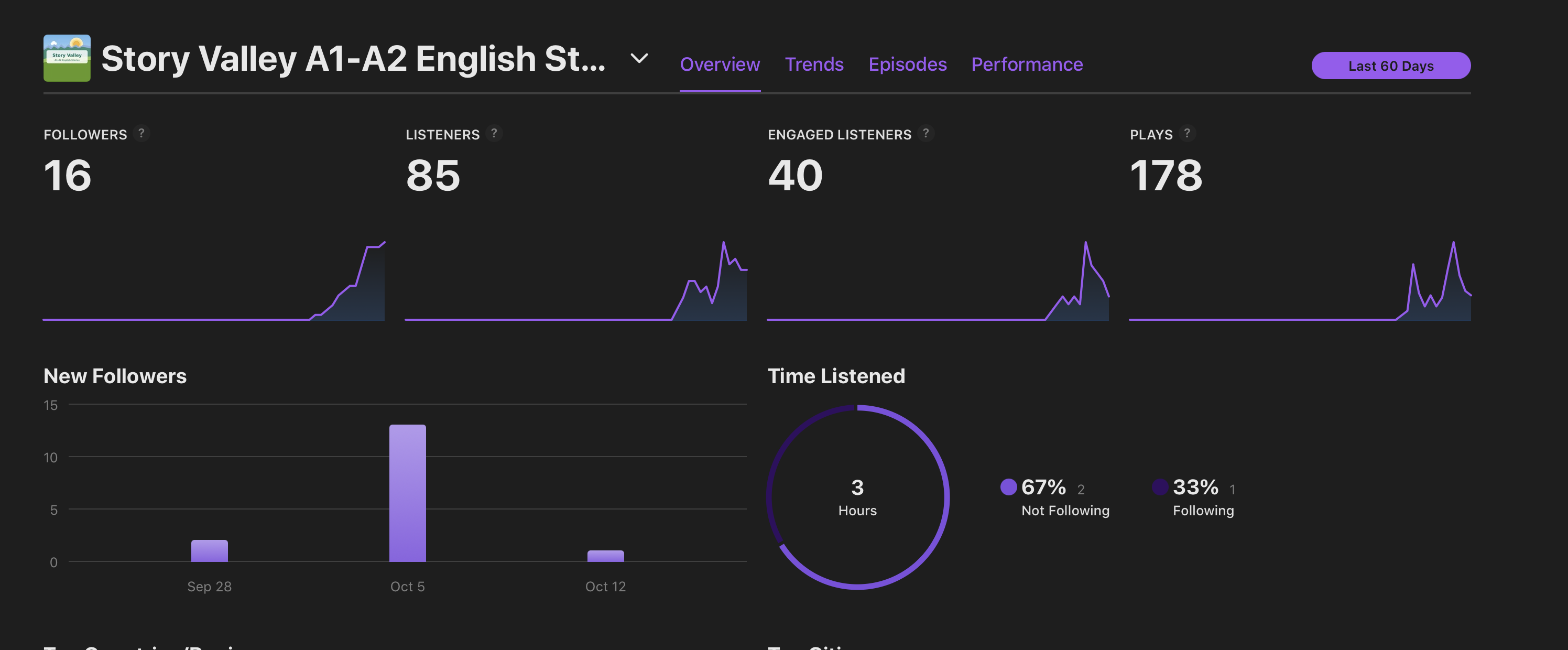
Task: Click the Plays sparkline chart
Action: [1300, 280]
